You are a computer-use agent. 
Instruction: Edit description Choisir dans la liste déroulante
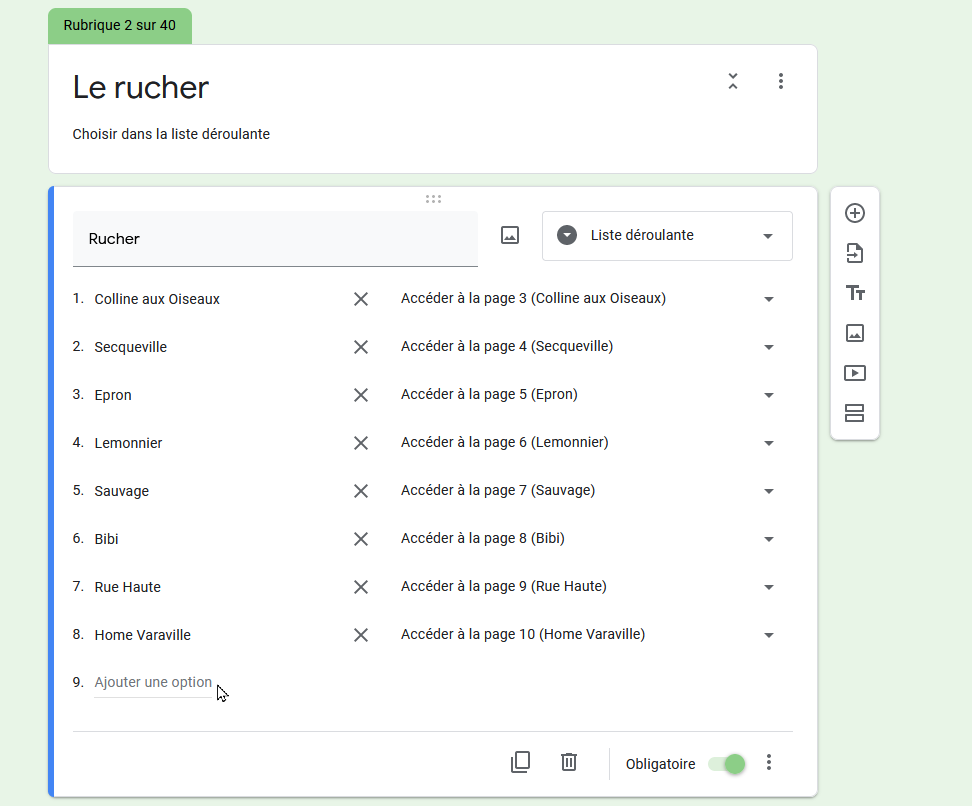pyautogui.click(x=171, y=134)
